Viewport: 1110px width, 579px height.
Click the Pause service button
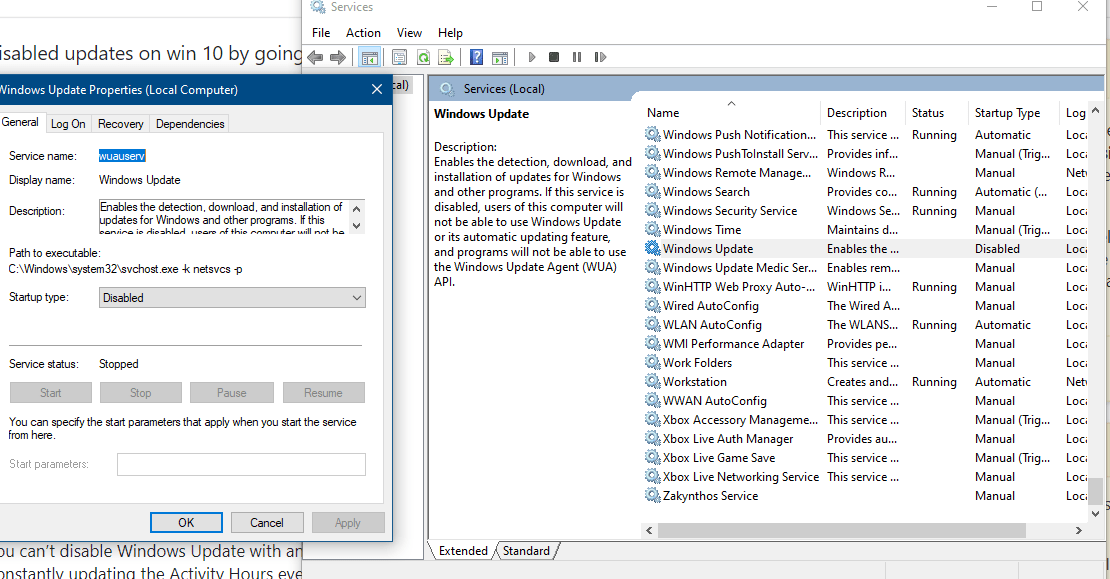pyautogui.click(x=231, y=392)
